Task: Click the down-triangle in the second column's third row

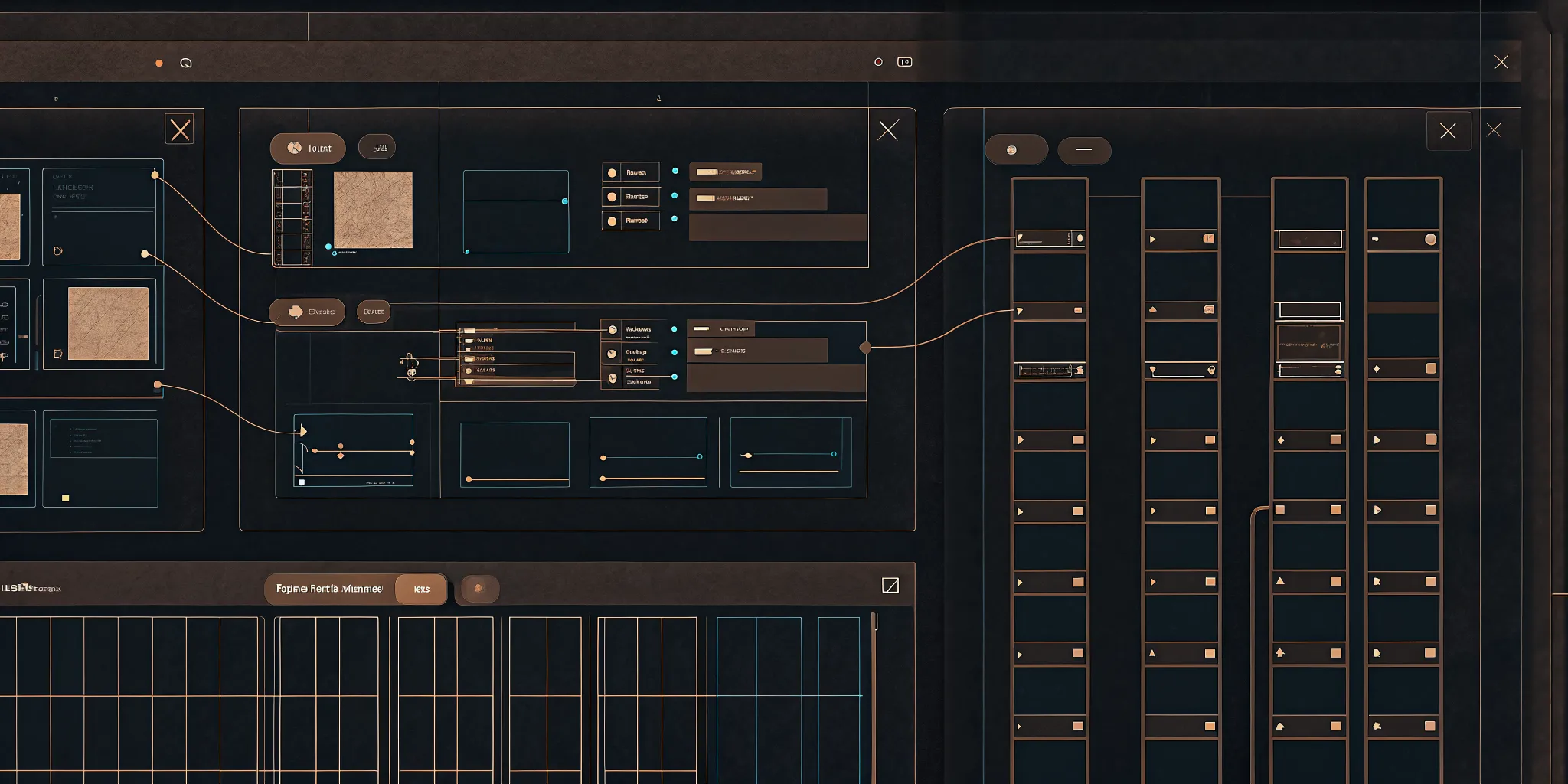Action: [1153, 371]
